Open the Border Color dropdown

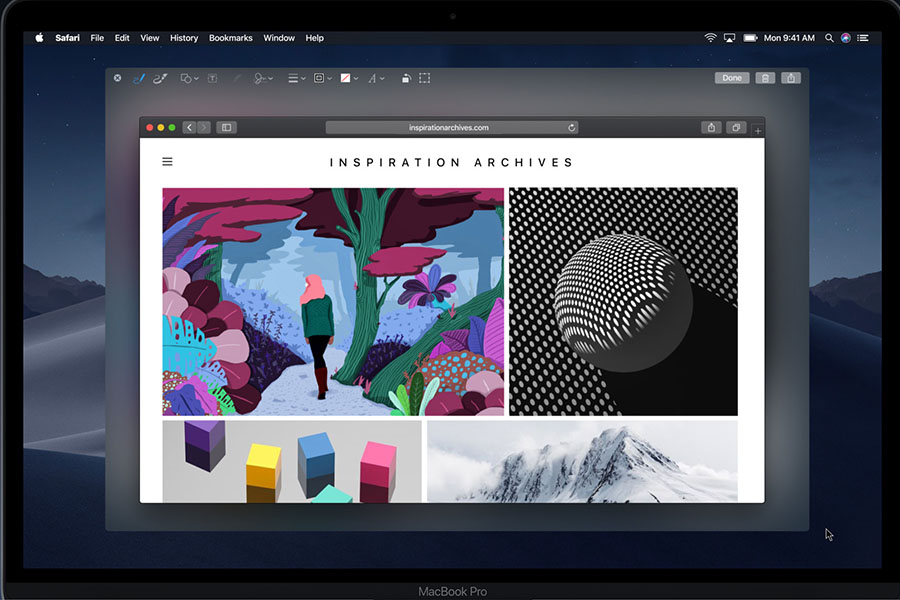(323, 78)
